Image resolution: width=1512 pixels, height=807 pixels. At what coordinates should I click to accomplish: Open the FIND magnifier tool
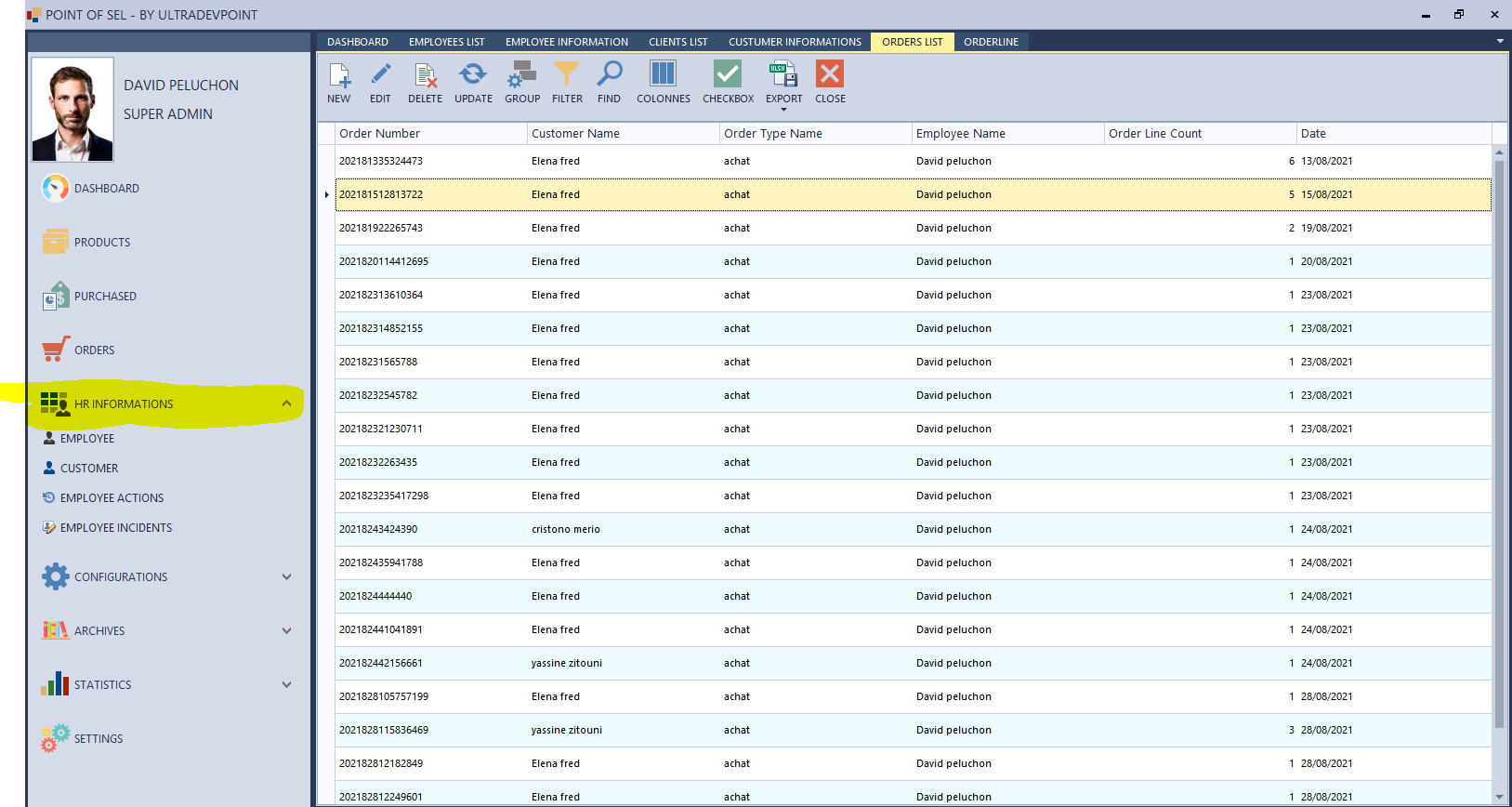click(x=609, y=75)
